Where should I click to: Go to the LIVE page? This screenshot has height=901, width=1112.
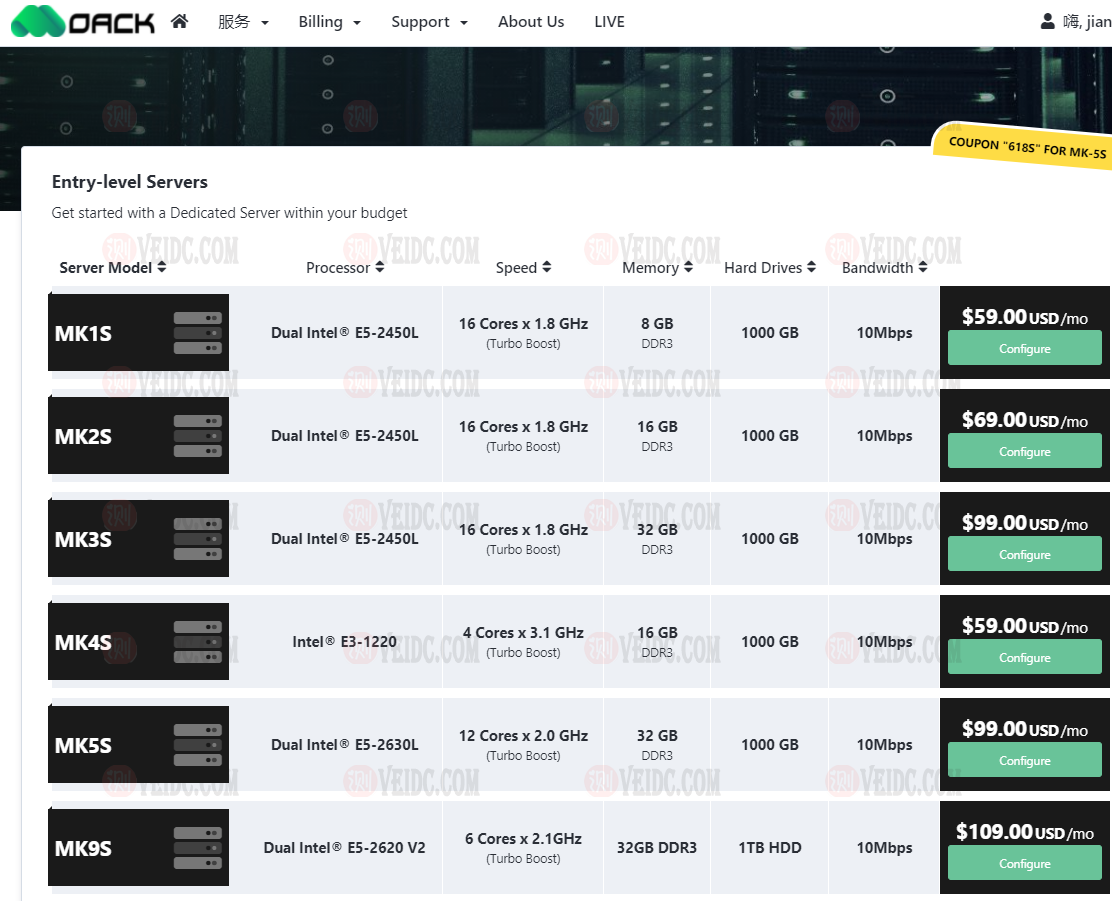coord(609,22)
